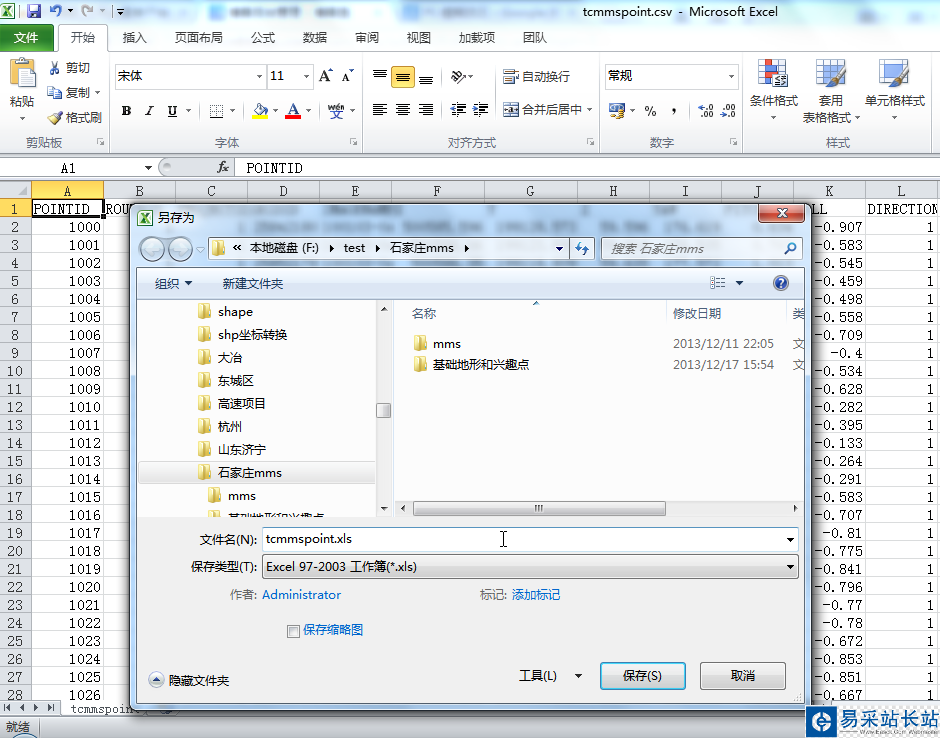Open the Organize menu in dialog
Viewport: 940px width, 738px height.
(x=173, y=284)
